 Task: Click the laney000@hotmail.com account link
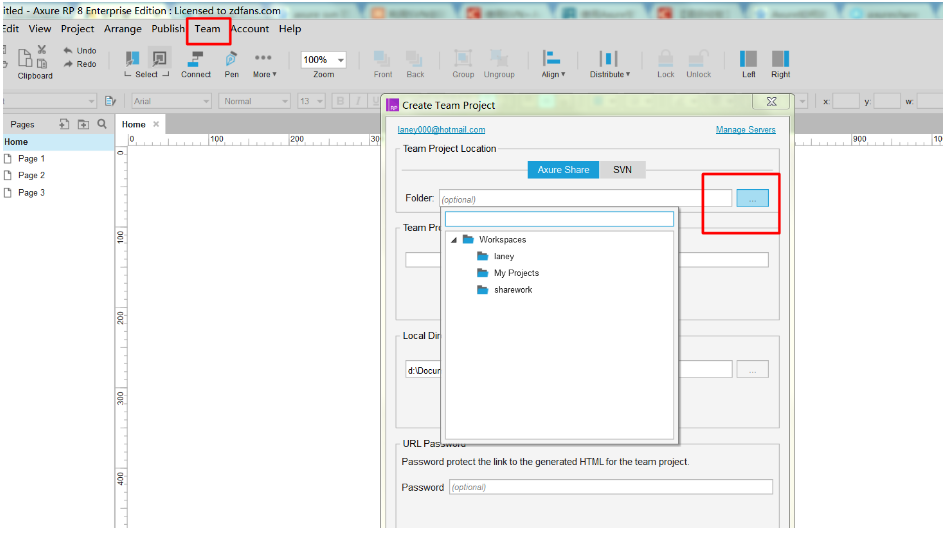[441, 130]
